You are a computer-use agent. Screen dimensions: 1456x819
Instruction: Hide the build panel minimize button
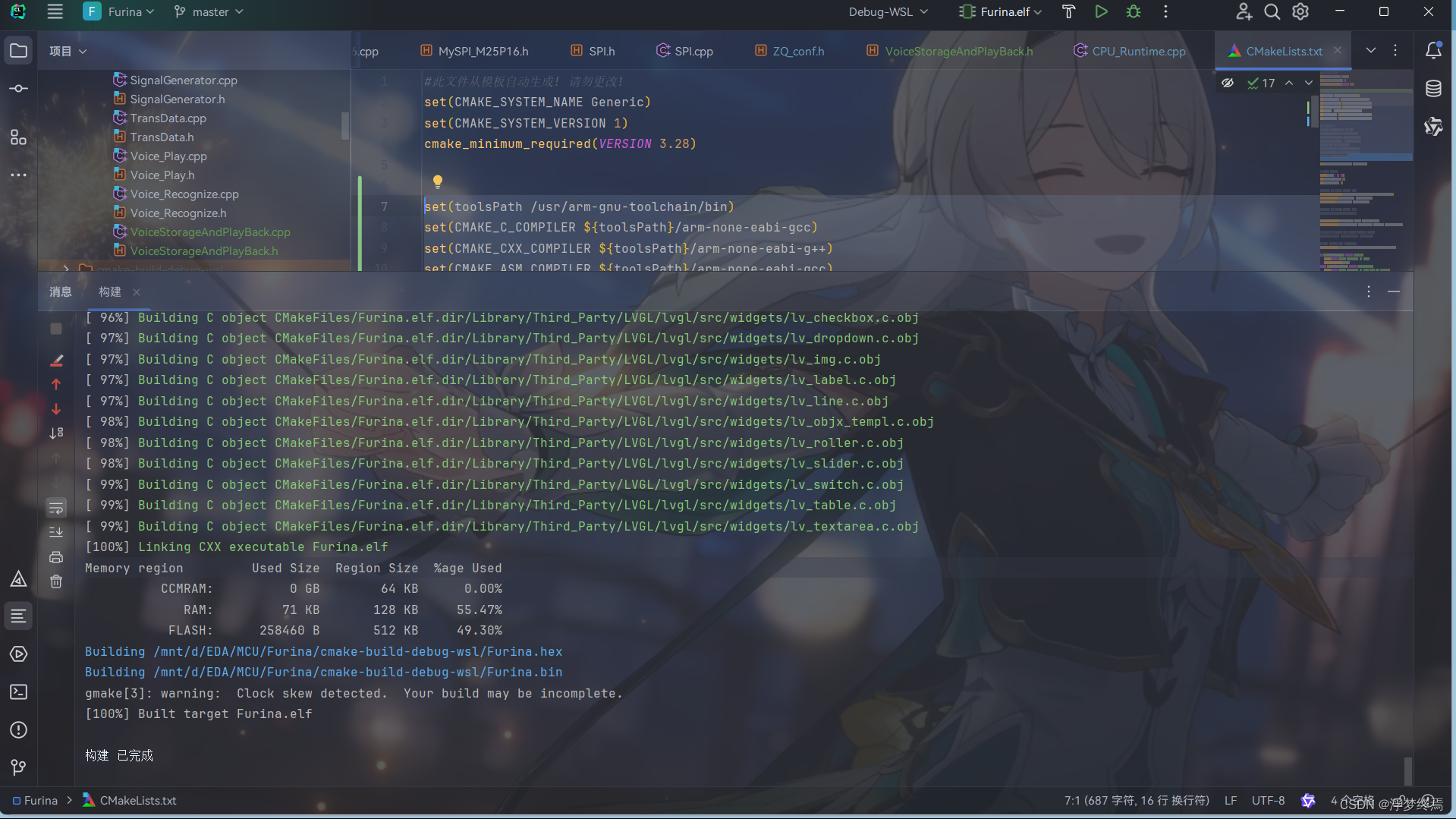(x=1394, y=291)
